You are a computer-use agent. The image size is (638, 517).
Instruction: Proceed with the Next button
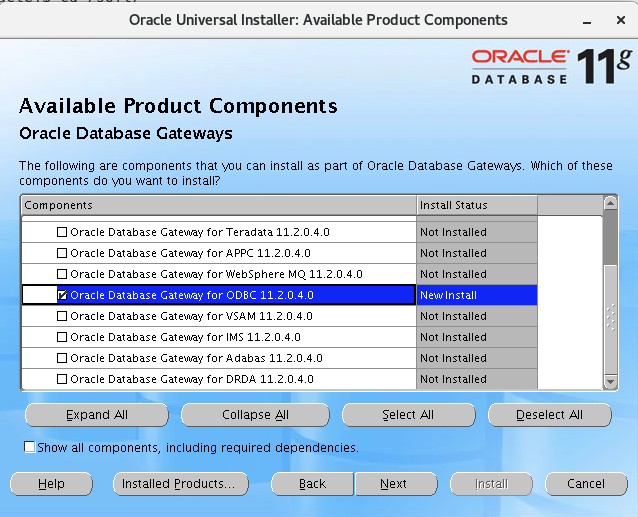coord(396,484)
